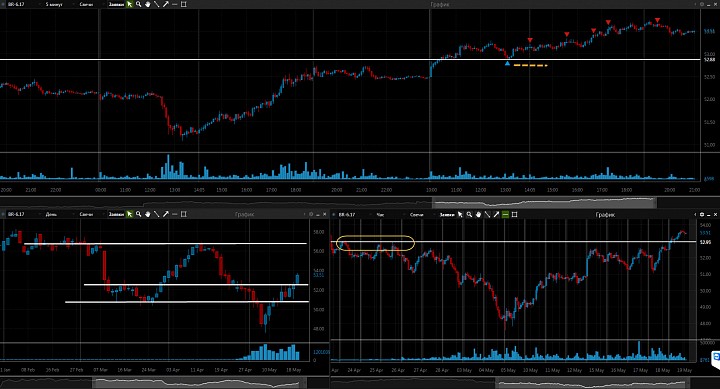Activate the zoom magnifier in daily chart toolbar
The width and height of the screenshot is (720, 389).
tap(139, 214)
